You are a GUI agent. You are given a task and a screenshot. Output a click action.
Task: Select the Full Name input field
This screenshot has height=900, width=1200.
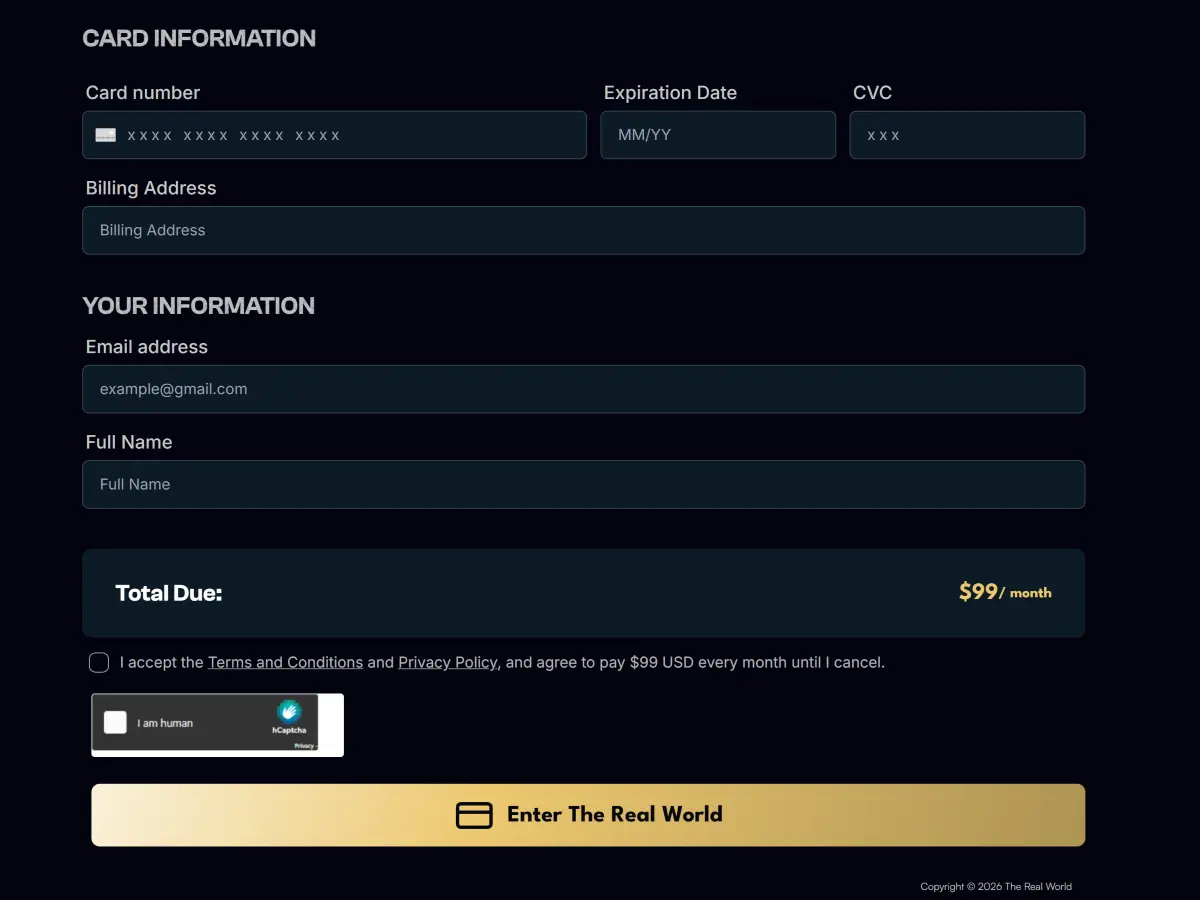point(584,484)
